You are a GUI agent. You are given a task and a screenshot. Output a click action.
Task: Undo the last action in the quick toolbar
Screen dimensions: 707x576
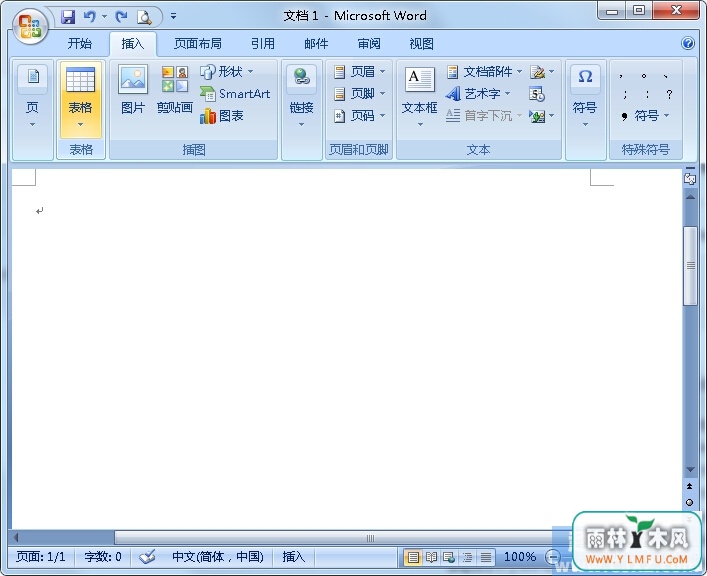[90, 17]
